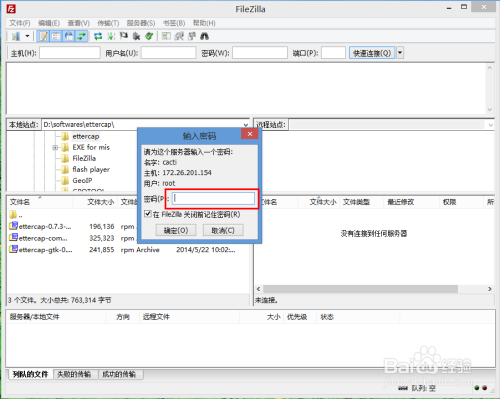Click message log scroll down arrow
The width and height of the screenshot is (500, 399).
[490, 109]
